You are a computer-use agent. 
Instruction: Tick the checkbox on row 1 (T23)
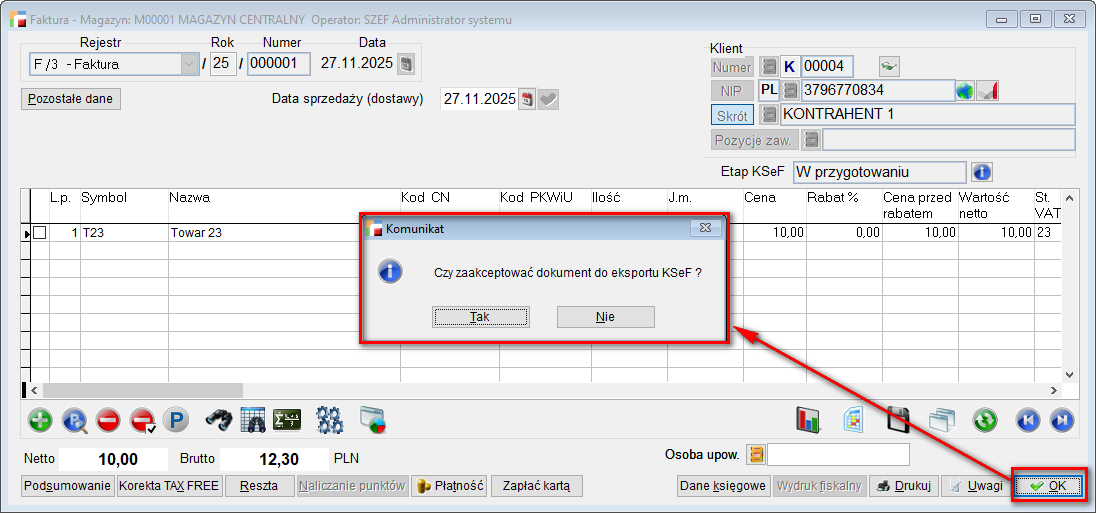tap(39, 232)
